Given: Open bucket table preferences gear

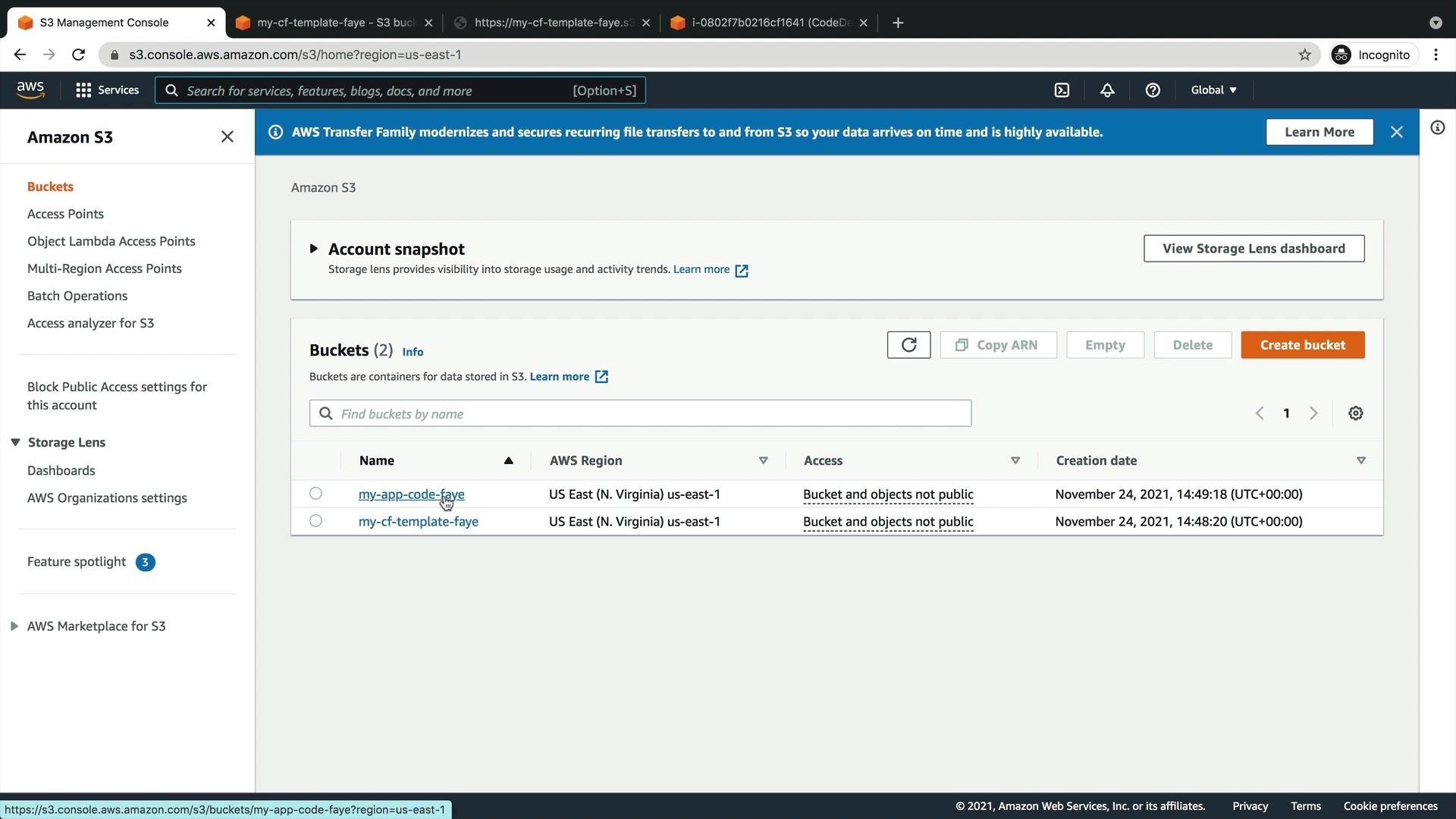Looking at the screenshot, I should 1356,413.
